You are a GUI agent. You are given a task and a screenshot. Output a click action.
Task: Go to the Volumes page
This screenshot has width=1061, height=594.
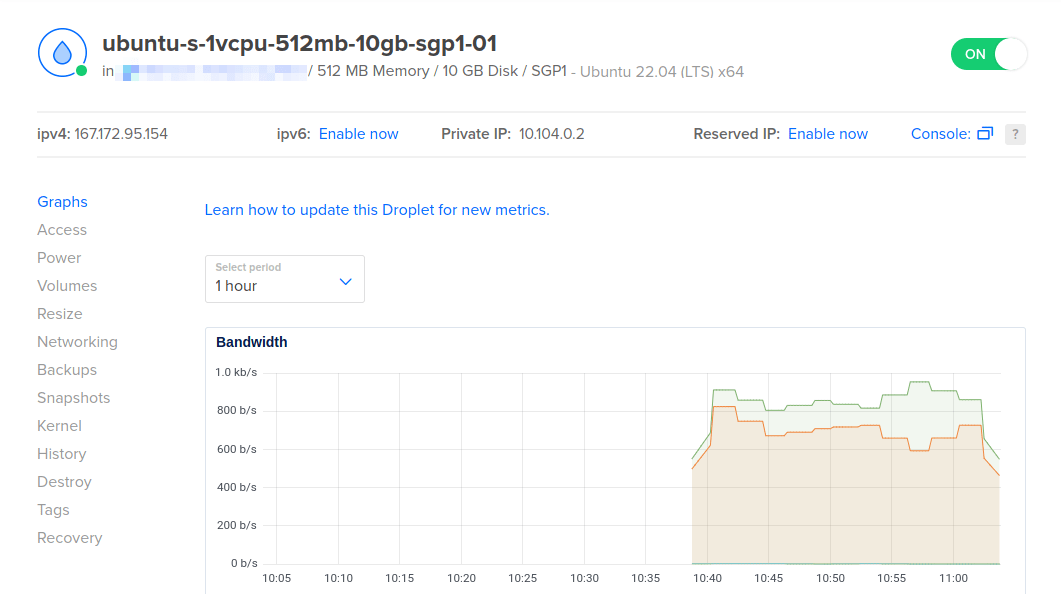point(67,285)
